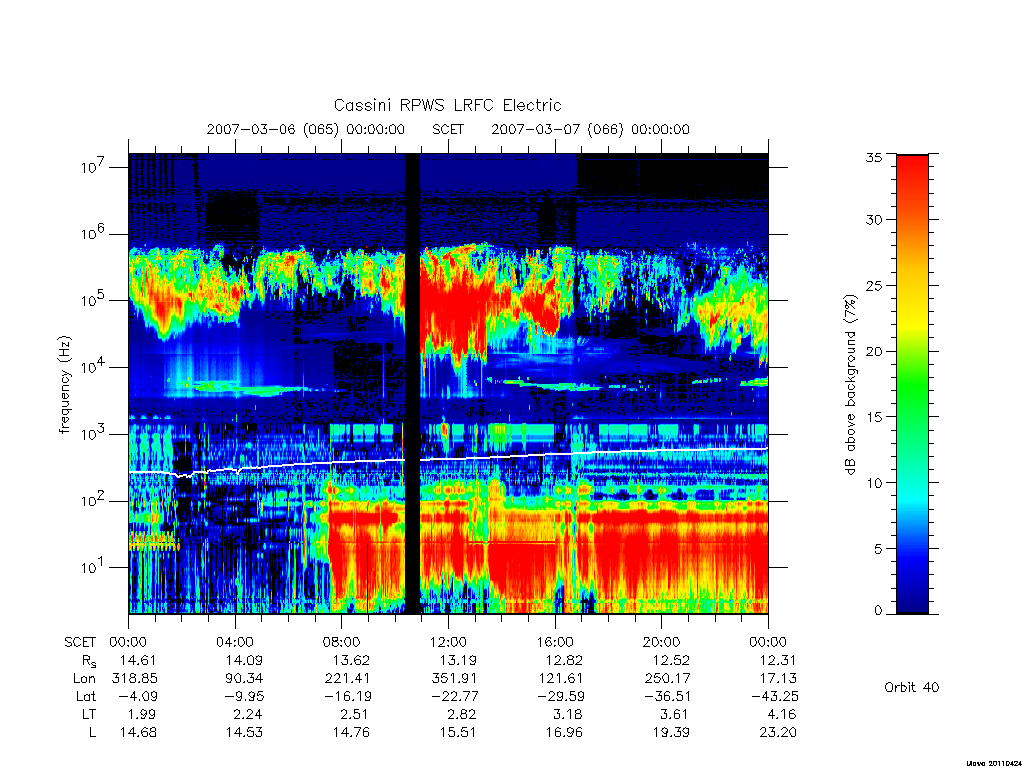Click the colorbar tick label 20
This screenshot has height=768, width=1024.
(x=874, y=351)
